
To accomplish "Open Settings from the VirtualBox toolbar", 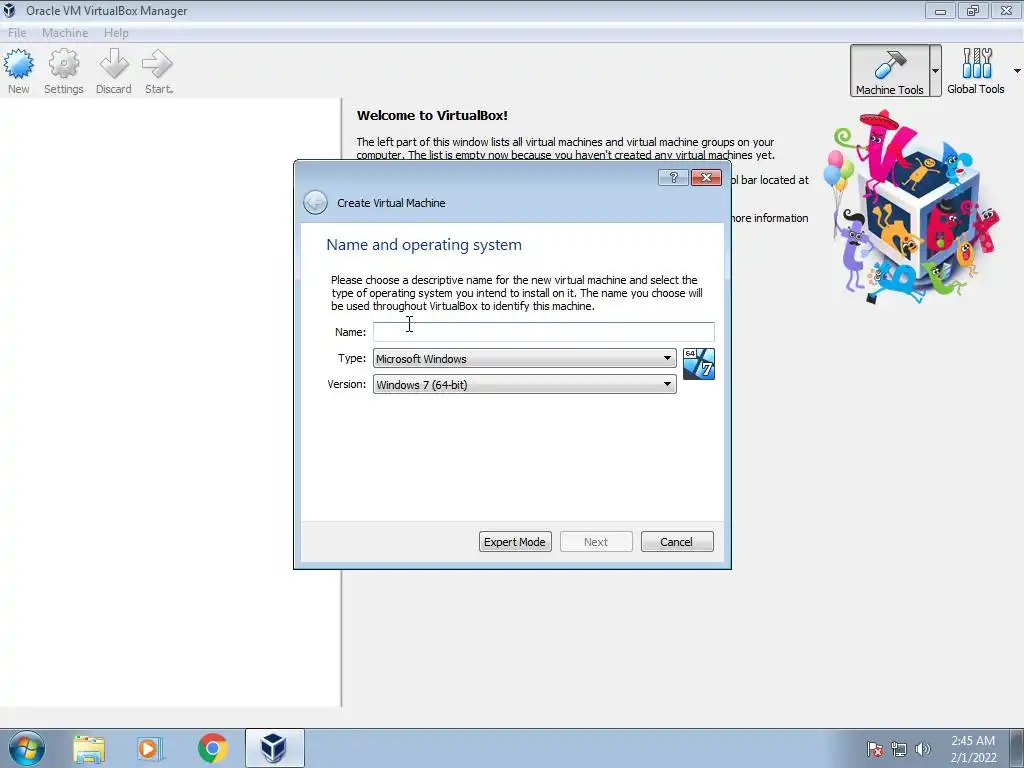I will tap(63, 72).
